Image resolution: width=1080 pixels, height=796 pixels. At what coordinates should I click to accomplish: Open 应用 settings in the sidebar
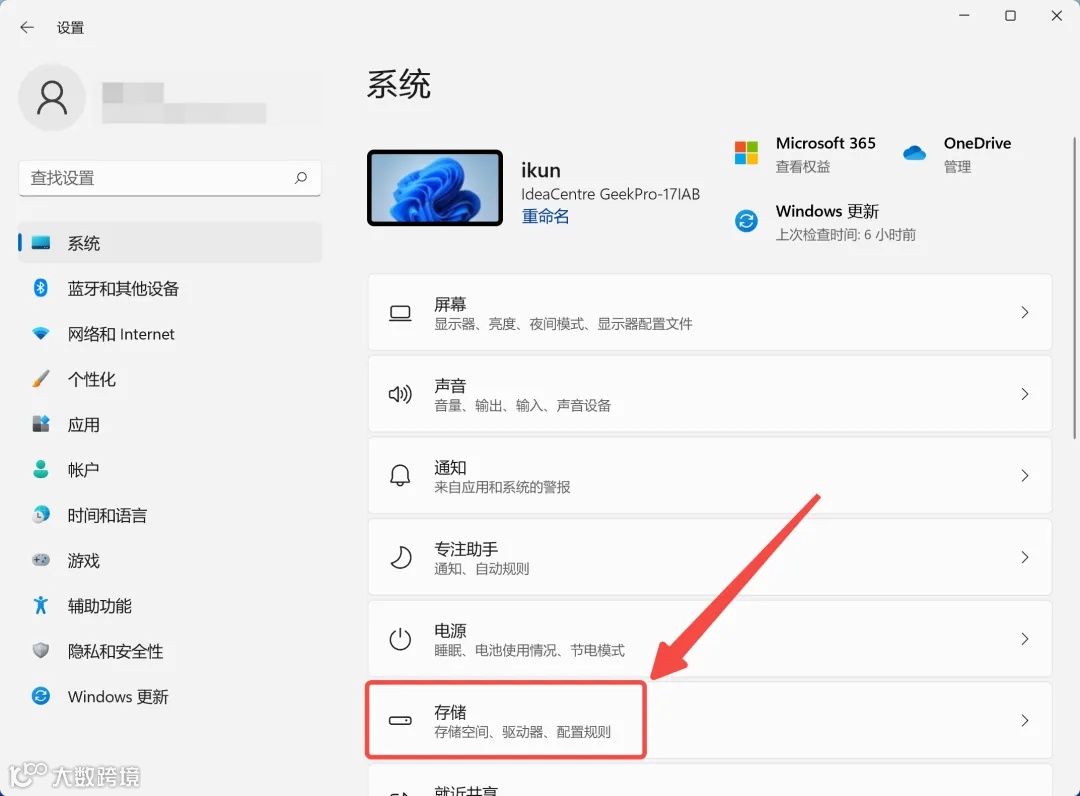click(170, 424)
